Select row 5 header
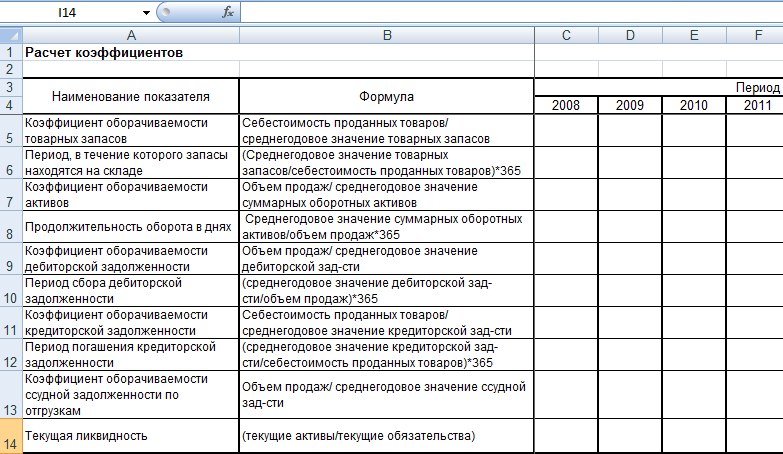This screenshot has height=454, width=783. 11,130
